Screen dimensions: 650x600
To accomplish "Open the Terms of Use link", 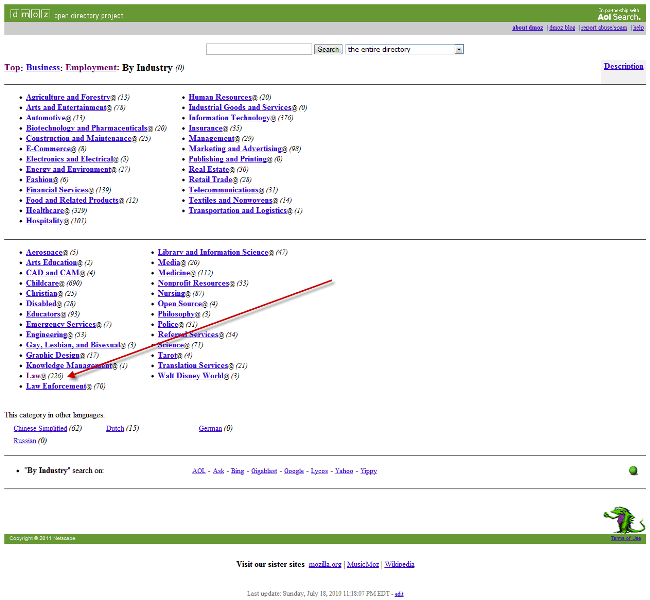I will [623, 538].
